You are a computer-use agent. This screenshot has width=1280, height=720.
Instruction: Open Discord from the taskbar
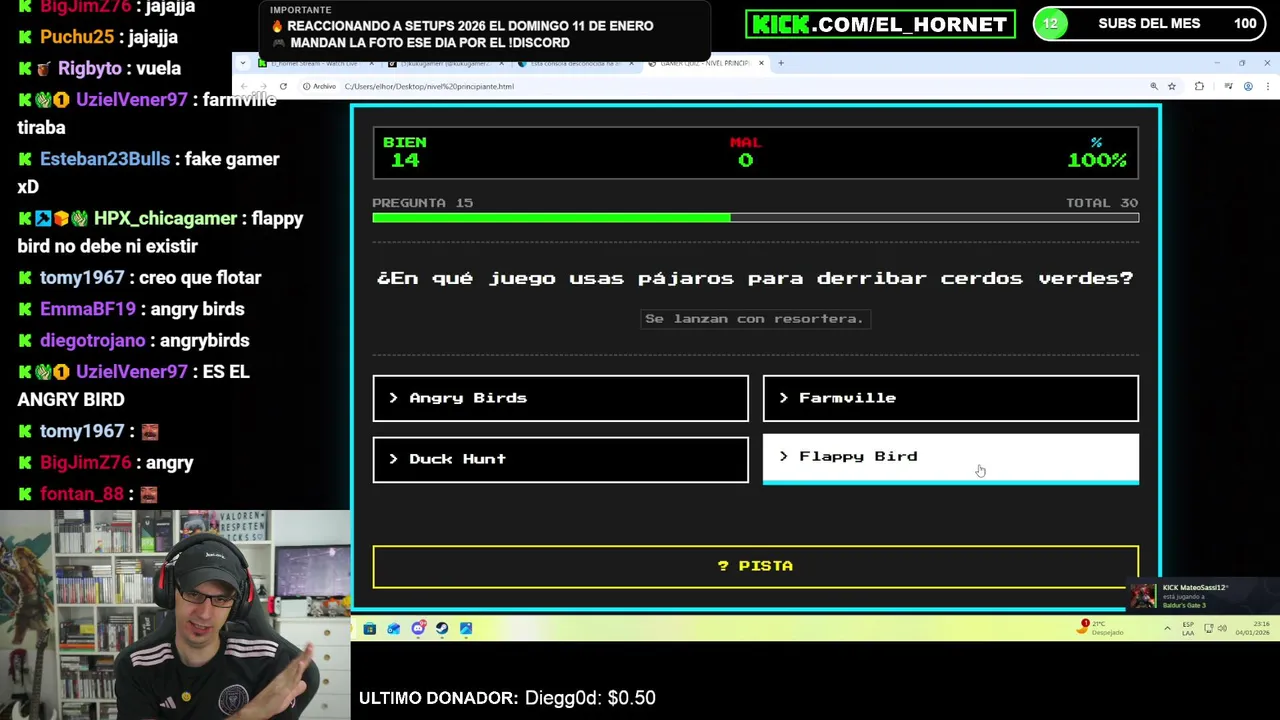(418, 628)
